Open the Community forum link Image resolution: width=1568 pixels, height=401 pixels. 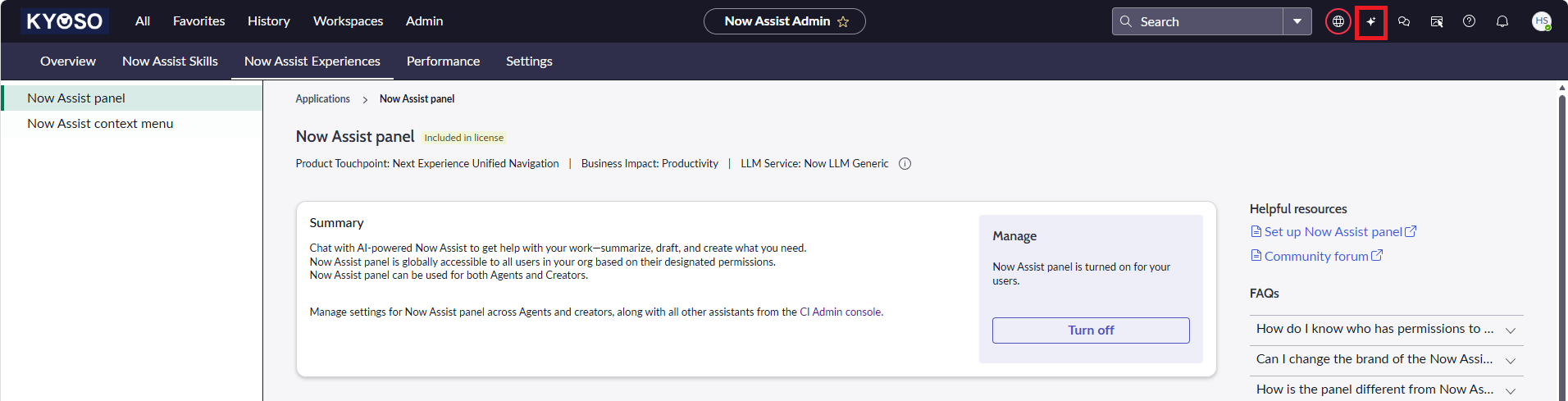(1316, 257)
